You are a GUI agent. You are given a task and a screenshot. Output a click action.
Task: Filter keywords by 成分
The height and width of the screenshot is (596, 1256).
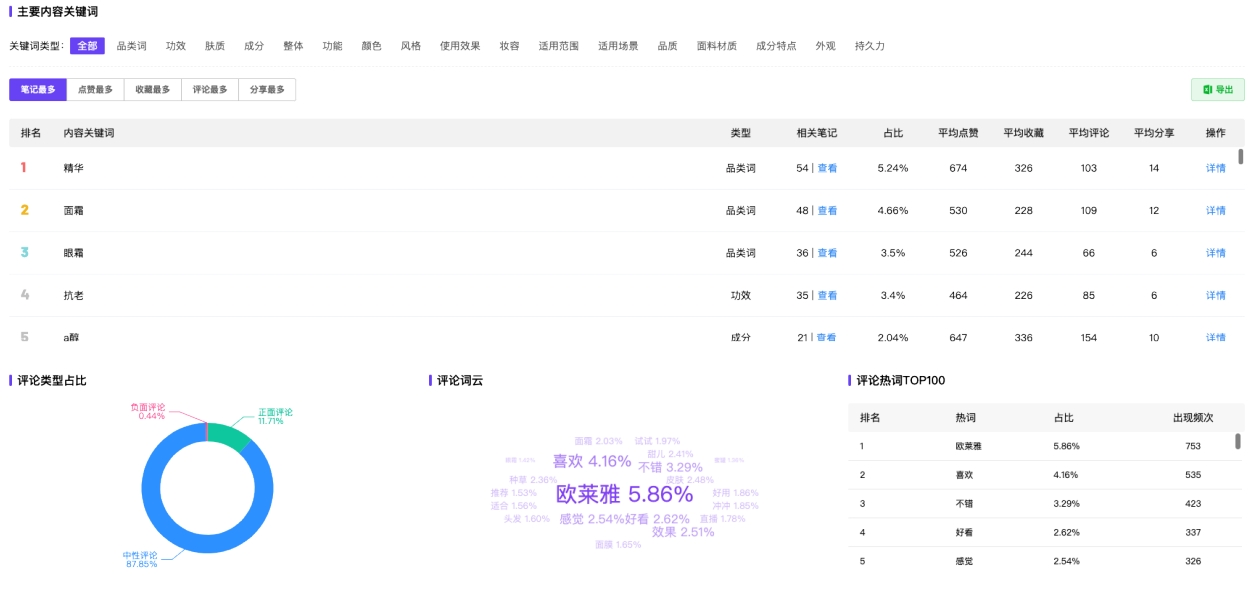pyautogui.click(x=254, y=46)
